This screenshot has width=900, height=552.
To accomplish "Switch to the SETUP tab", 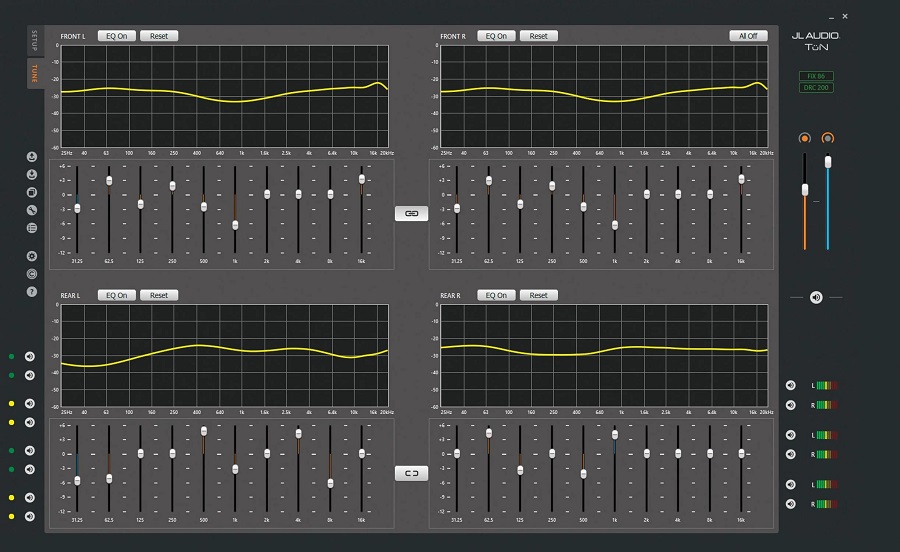I will [x=34, y=42].
